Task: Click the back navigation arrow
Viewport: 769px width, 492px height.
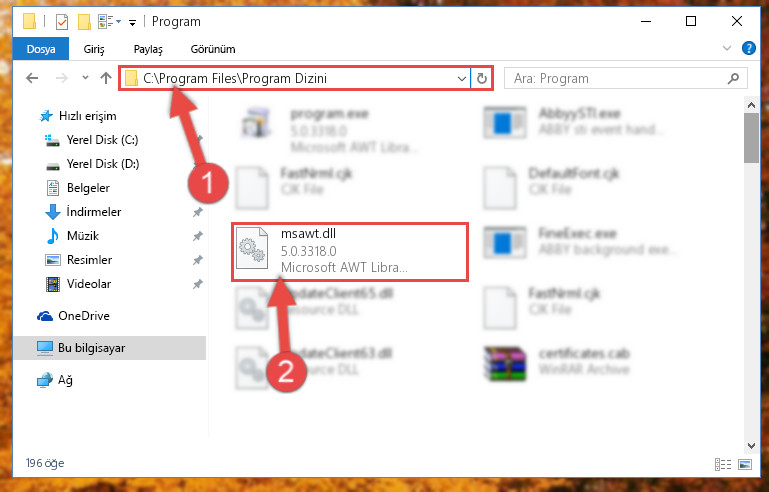Action: tap(32, 78)
